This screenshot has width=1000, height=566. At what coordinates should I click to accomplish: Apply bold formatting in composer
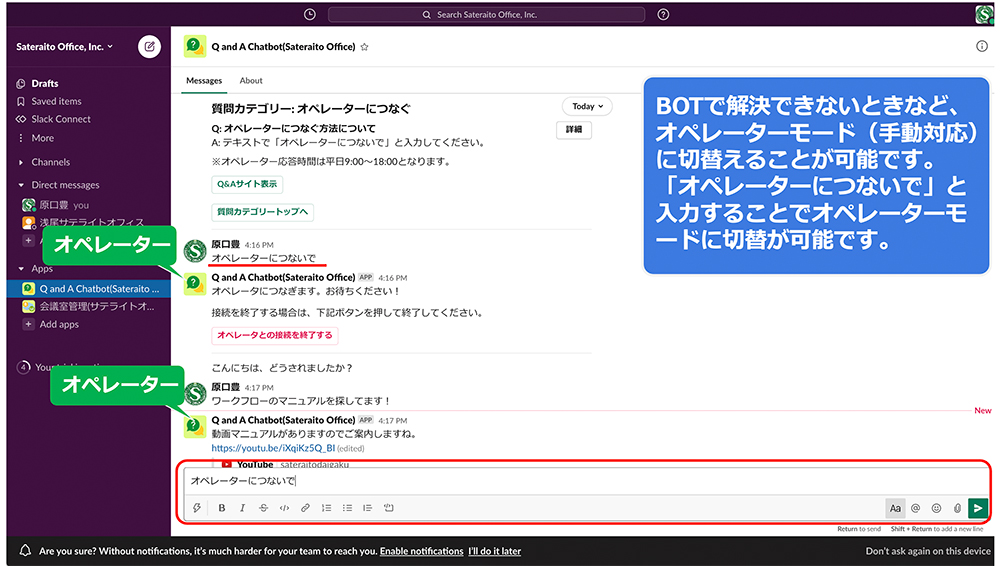click(x=222, y=508)
